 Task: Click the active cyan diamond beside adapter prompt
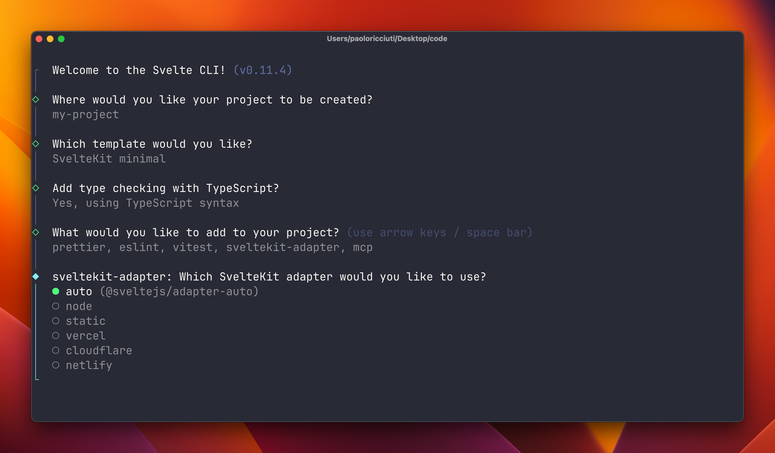point(36,277)
